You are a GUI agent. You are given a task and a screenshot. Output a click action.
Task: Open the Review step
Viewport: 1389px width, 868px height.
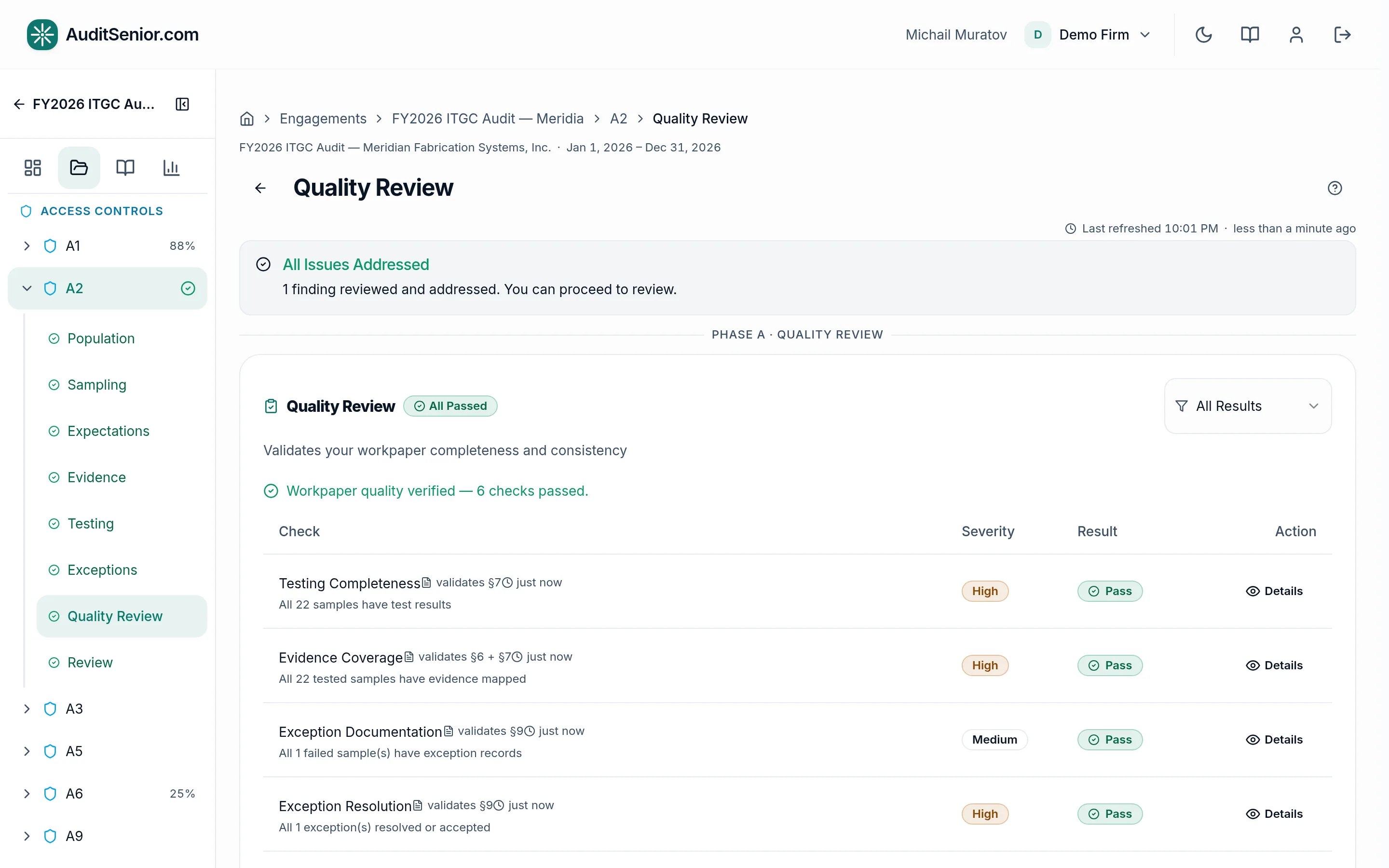122,663
